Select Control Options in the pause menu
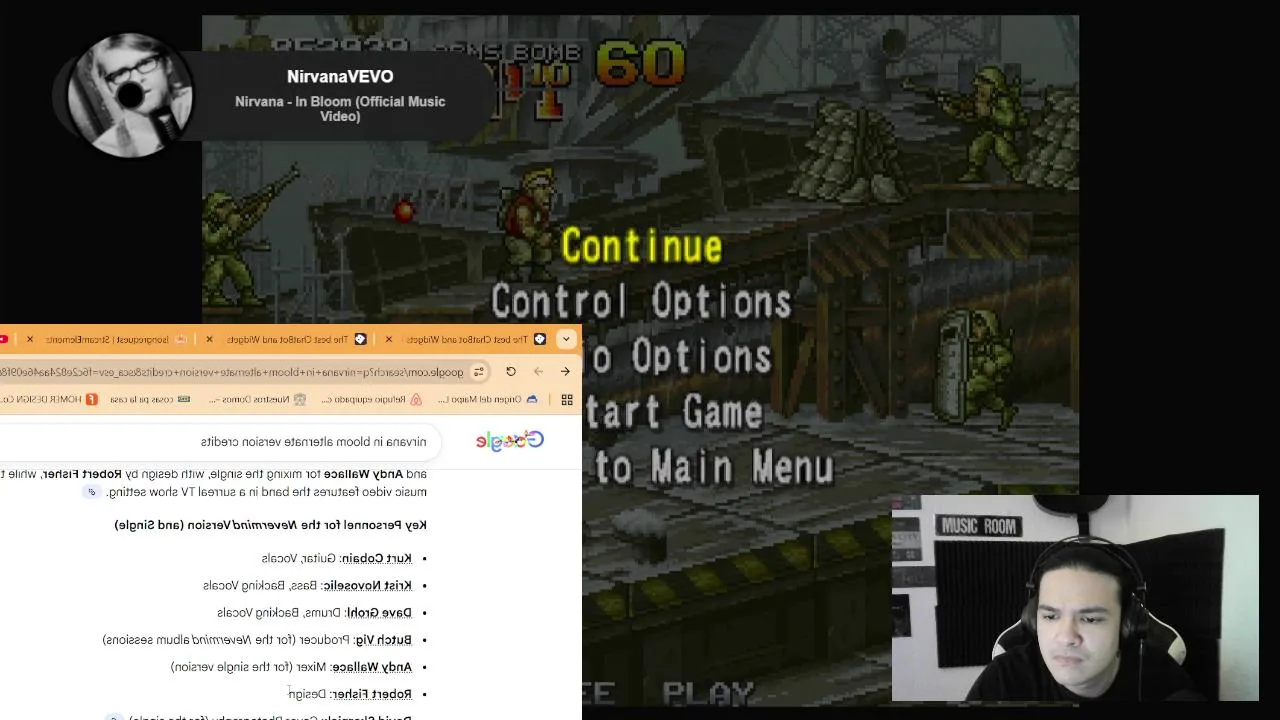Screen dimensions: 1280x720 pyautogui.click(x=641, y=301)
